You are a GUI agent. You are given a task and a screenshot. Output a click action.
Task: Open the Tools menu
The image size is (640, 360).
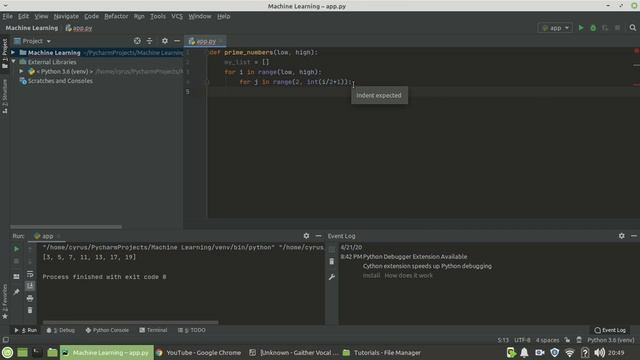[x=158, y=16]
